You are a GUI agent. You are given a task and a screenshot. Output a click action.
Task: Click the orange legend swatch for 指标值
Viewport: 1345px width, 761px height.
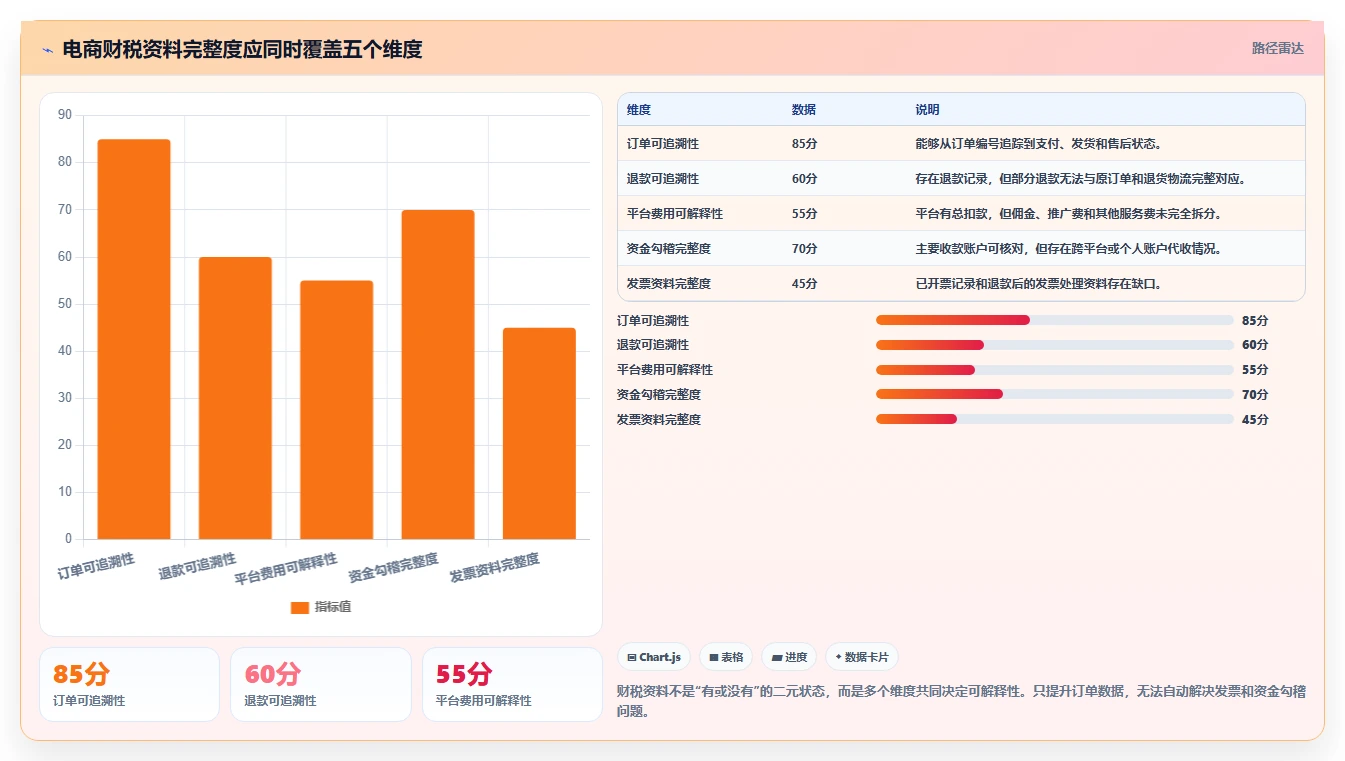click(x=300, y=608)
